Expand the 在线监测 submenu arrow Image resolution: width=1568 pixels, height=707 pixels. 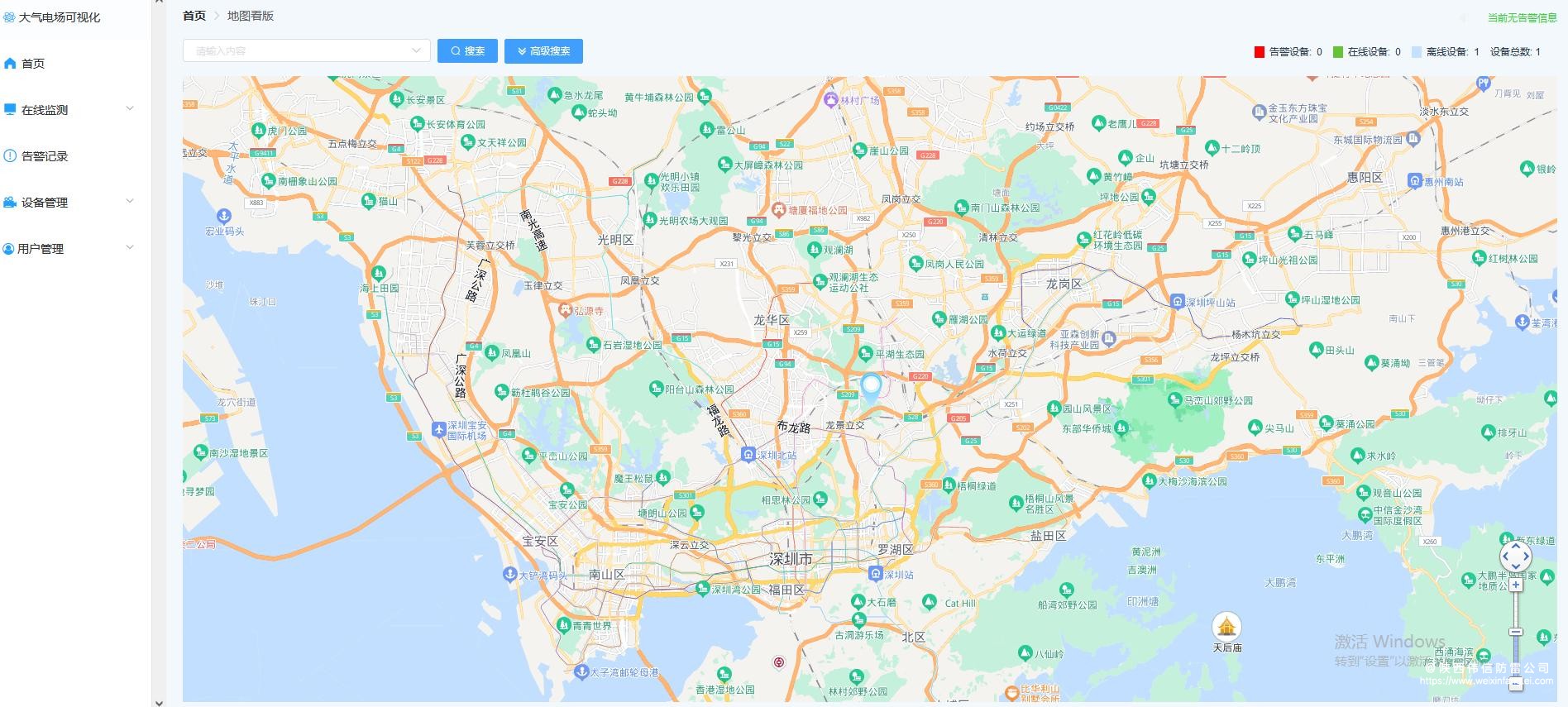click(130, 108)
